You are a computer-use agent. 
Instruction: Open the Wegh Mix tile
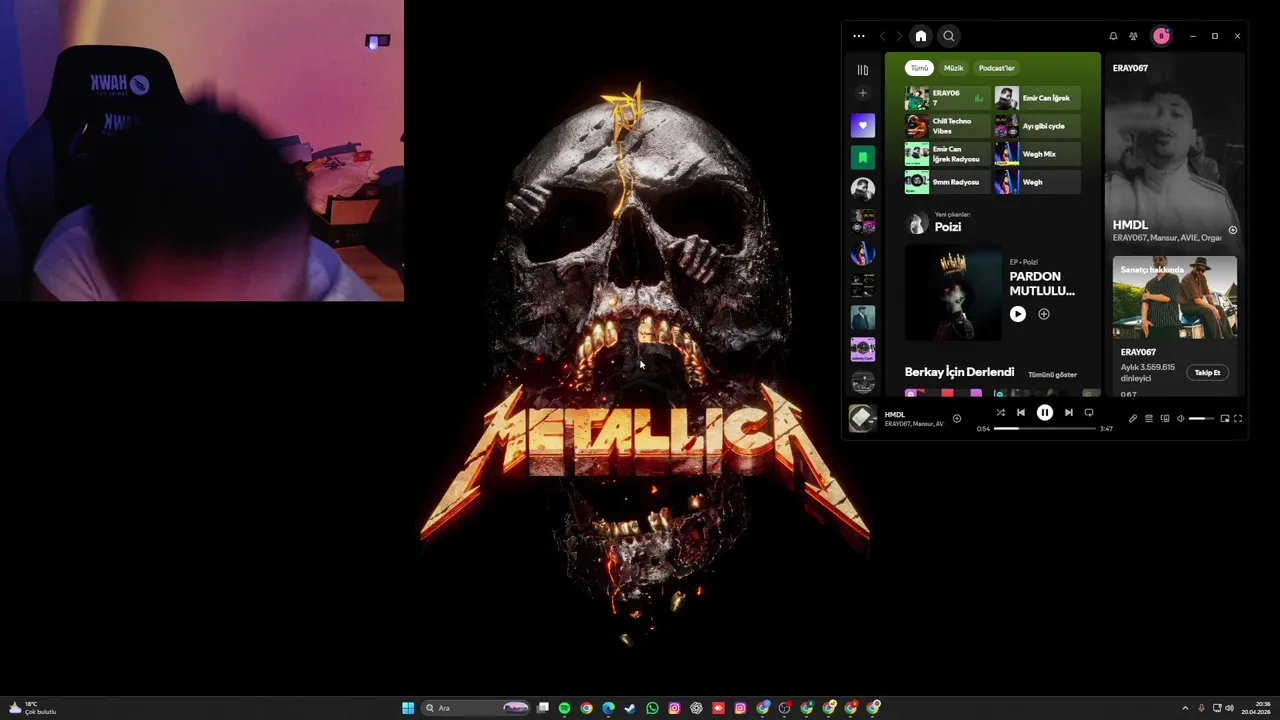click(1037, 154)
